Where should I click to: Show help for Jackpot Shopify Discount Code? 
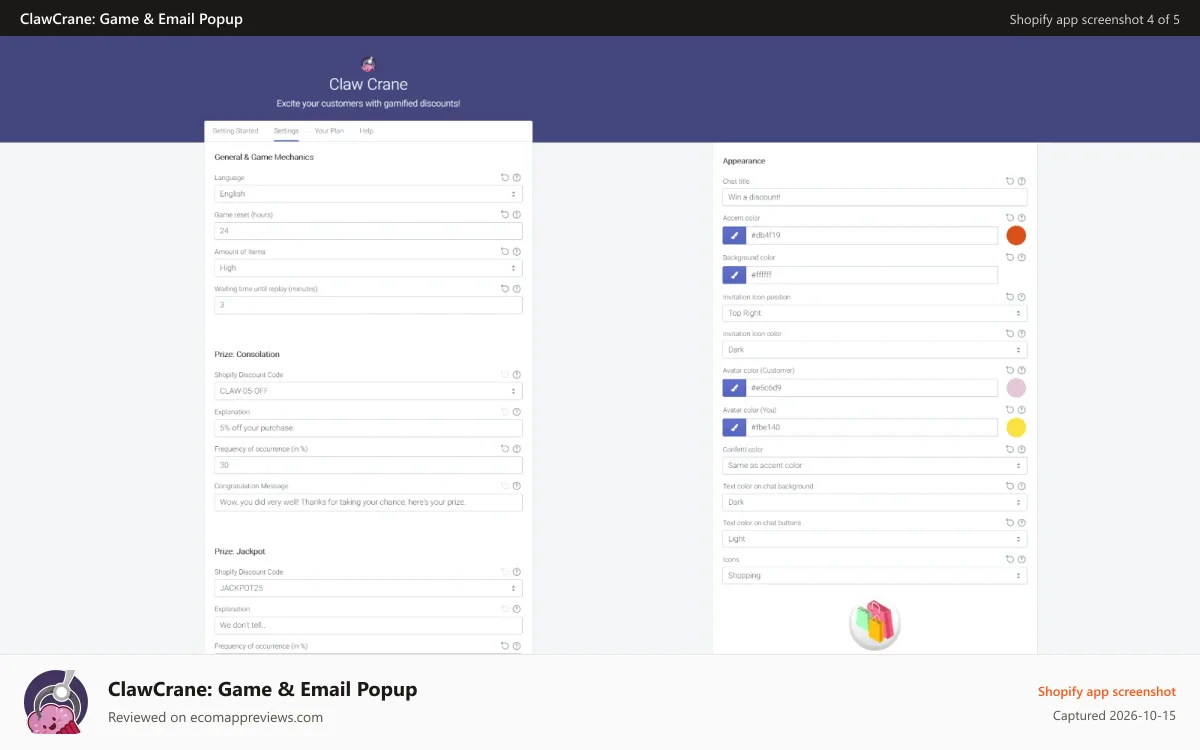[x=517, y=571]
